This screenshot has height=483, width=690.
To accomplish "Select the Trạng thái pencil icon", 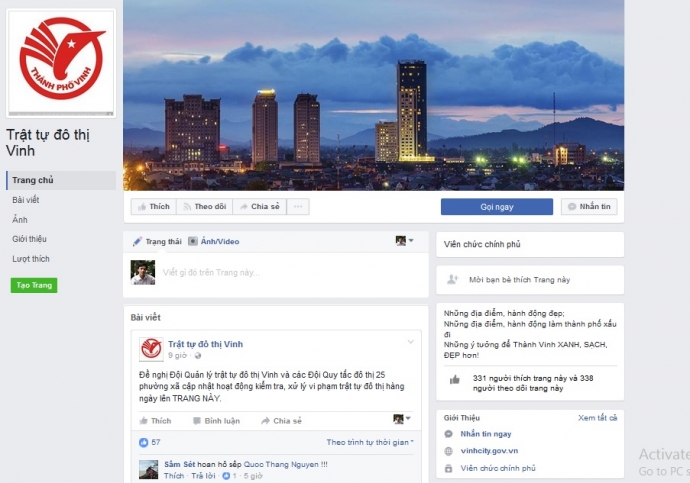I will point(138,242).
